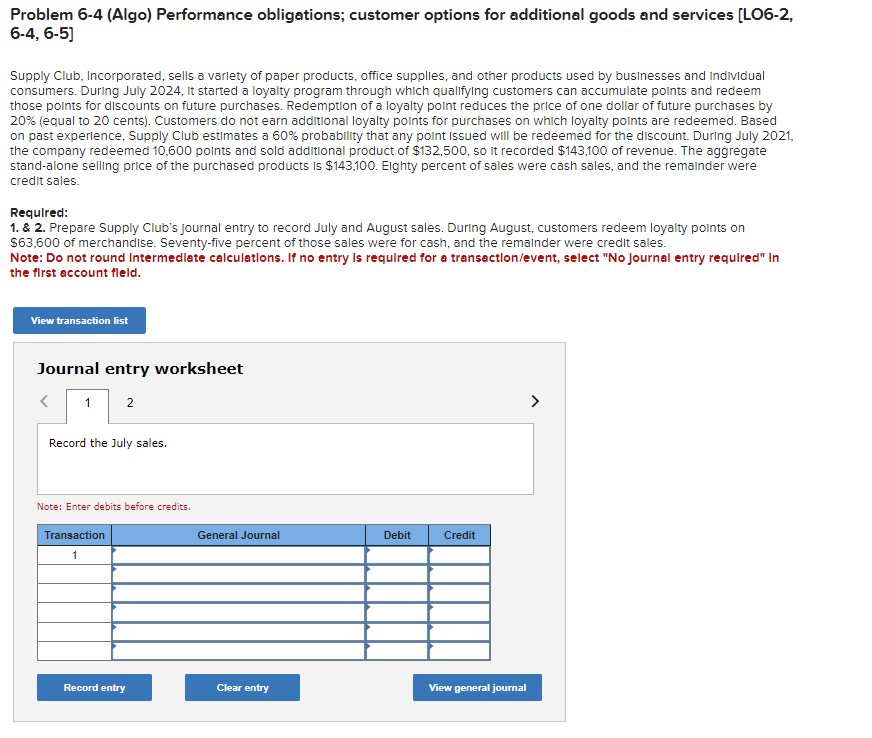Click the blue flag icon beside the second Credit cell

tap(430, 568)
